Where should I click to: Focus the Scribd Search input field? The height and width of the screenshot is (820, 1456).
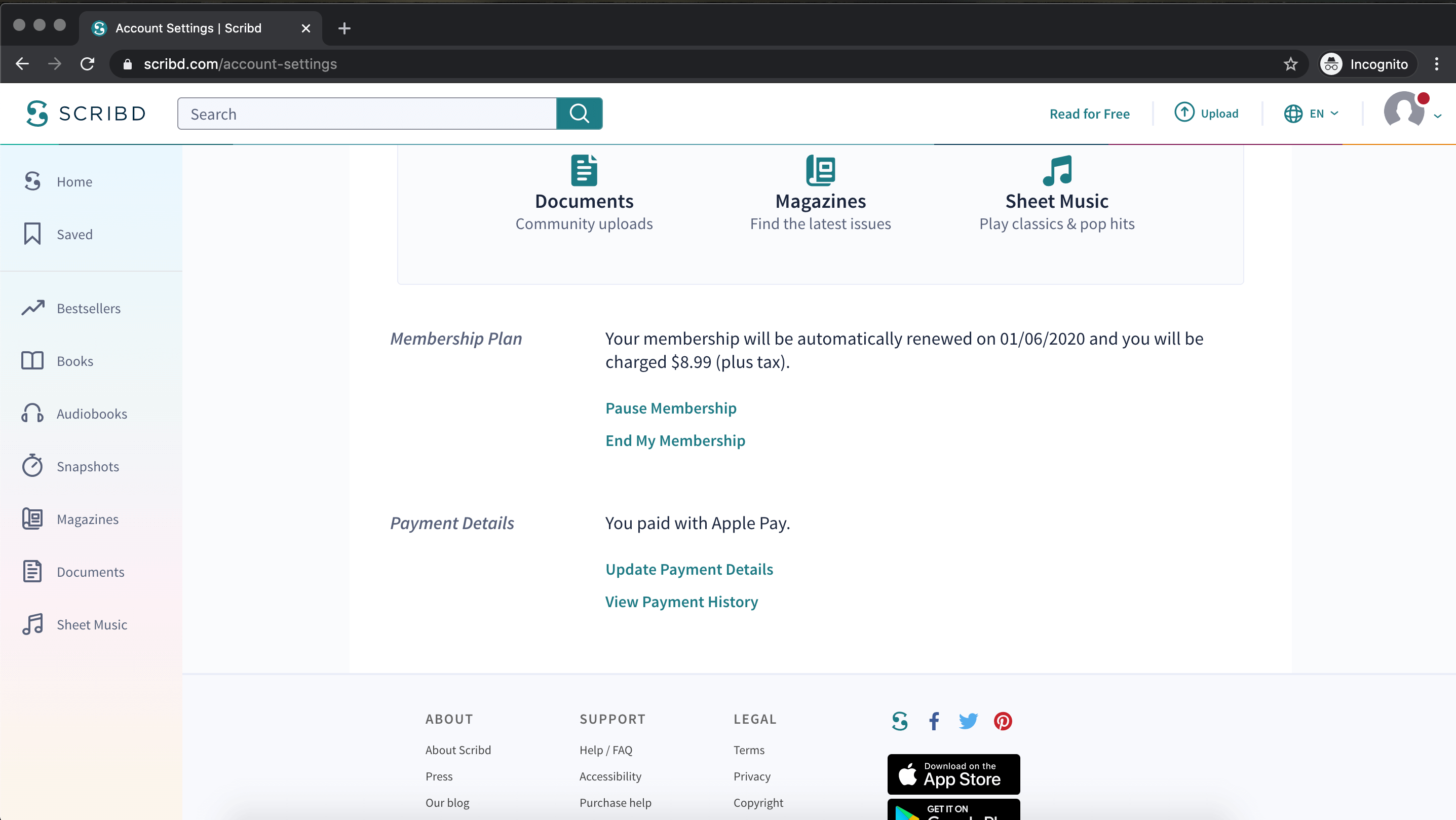367,114
